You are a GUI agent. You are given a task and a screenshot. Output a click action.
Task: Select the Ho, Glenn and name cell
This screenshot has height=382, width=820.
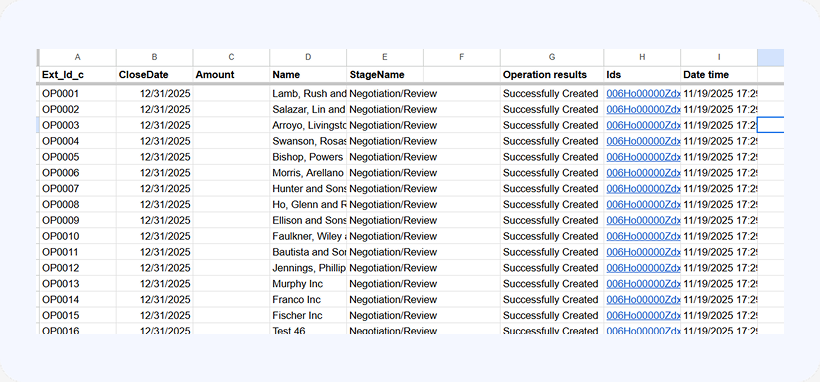pos(308,204)
